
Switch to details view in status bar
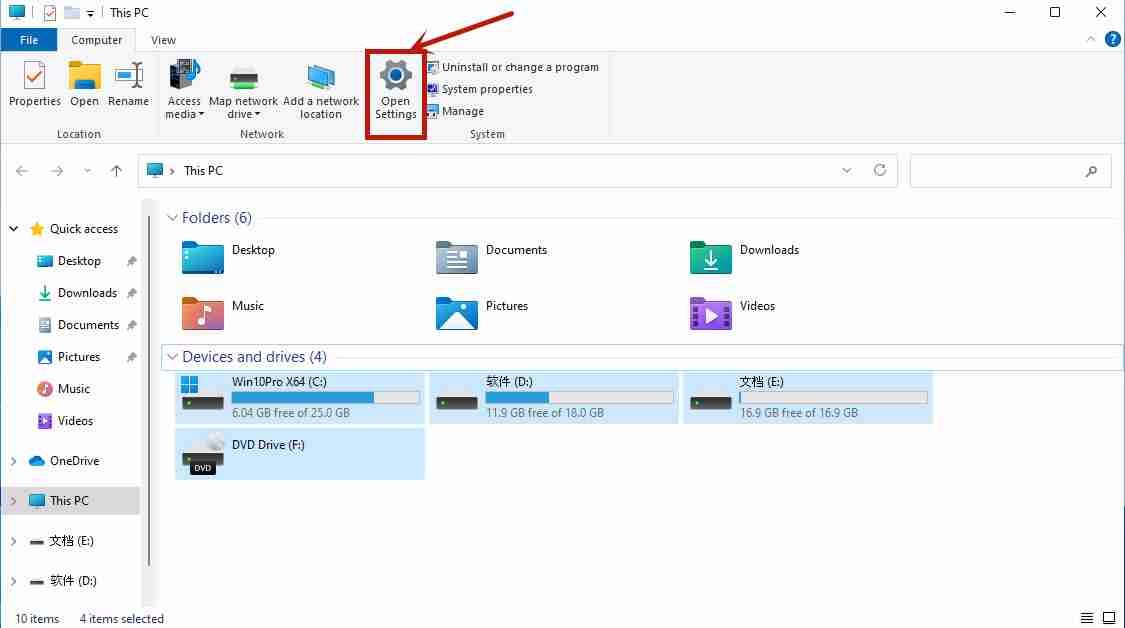pos(1087,617)
